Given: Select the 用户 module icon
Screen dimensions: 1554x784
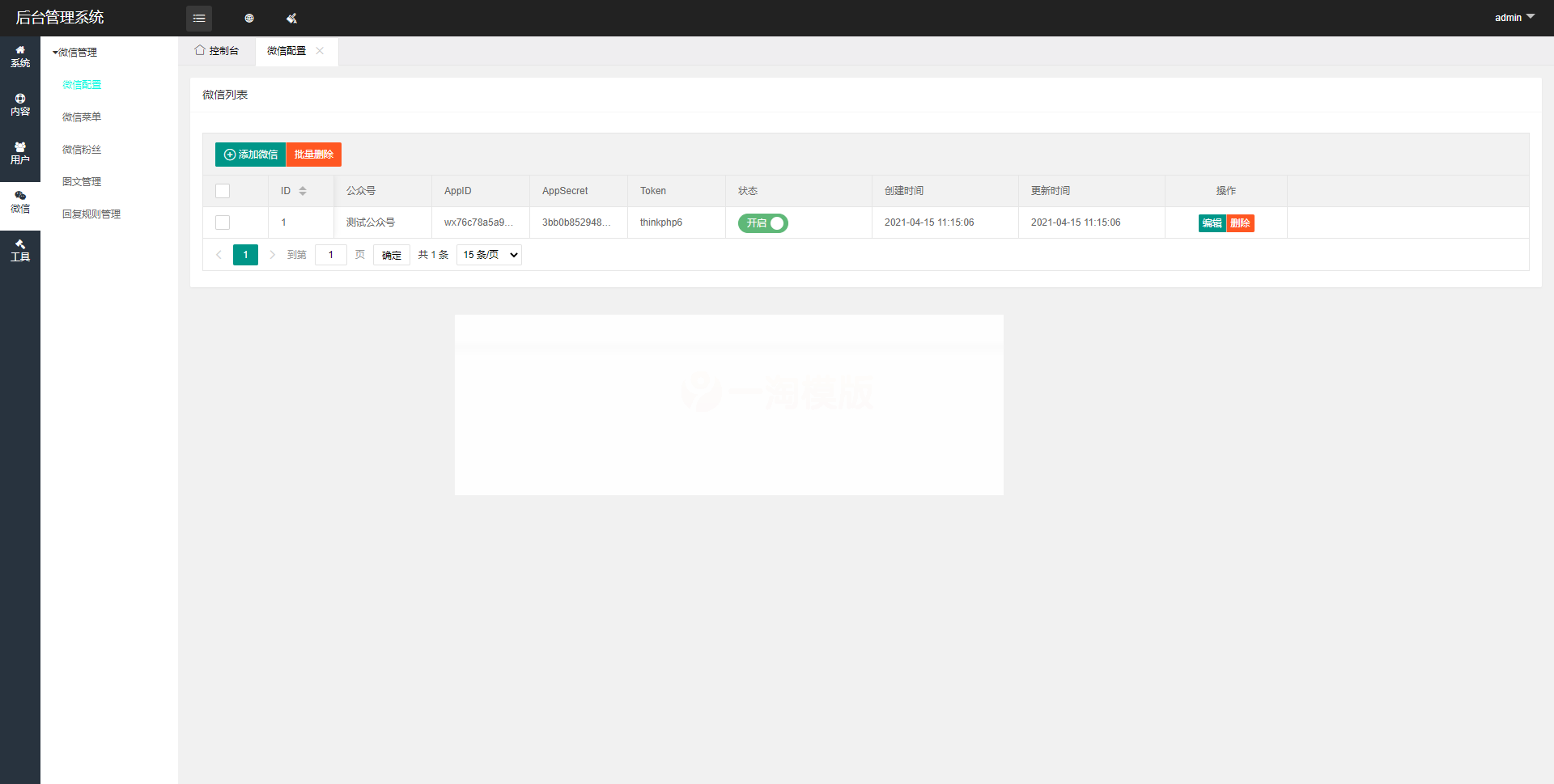Looking at the screenshot, I should (20, 153).
